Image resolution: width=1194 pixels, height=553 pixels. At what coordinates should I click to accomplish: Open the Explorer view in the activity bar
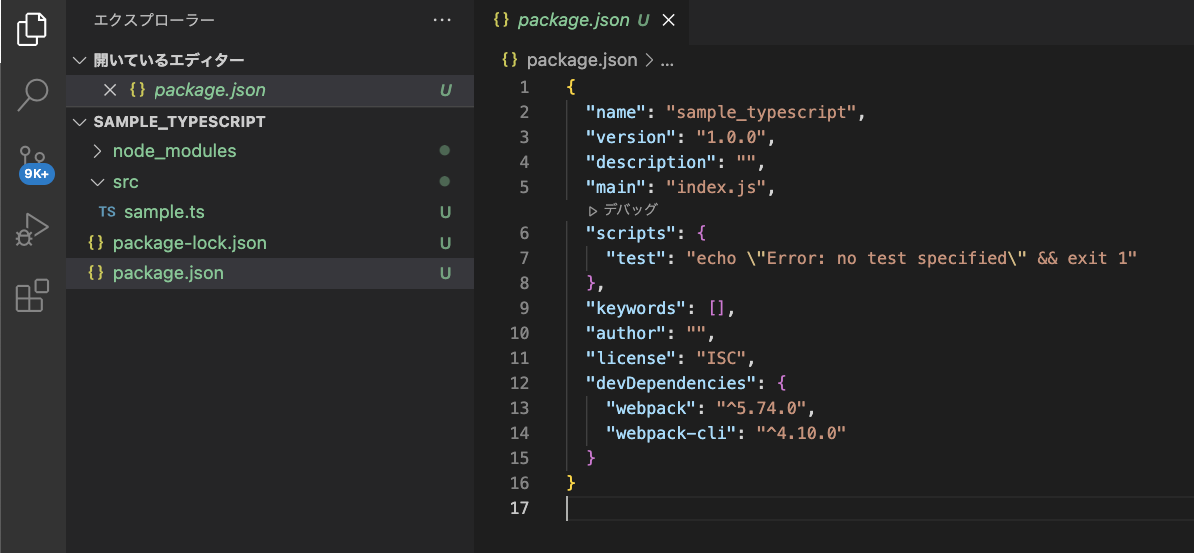(x=33, y=27)
